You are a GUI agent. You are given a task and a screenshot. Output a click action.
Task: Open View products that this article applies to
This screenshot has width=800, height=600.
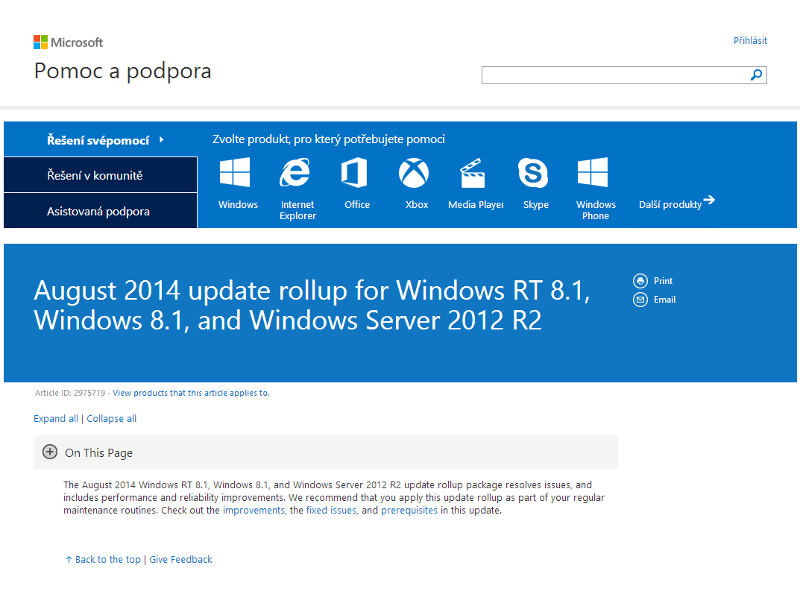(x=191, y=393)
